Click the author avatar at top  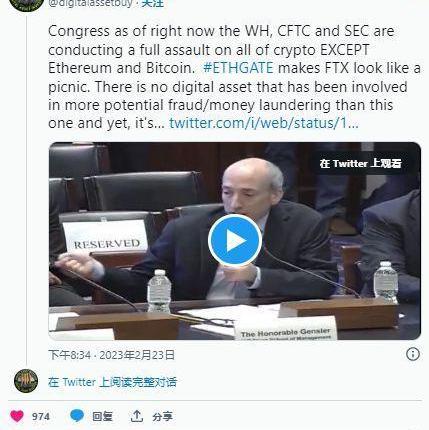coord(26,4)
